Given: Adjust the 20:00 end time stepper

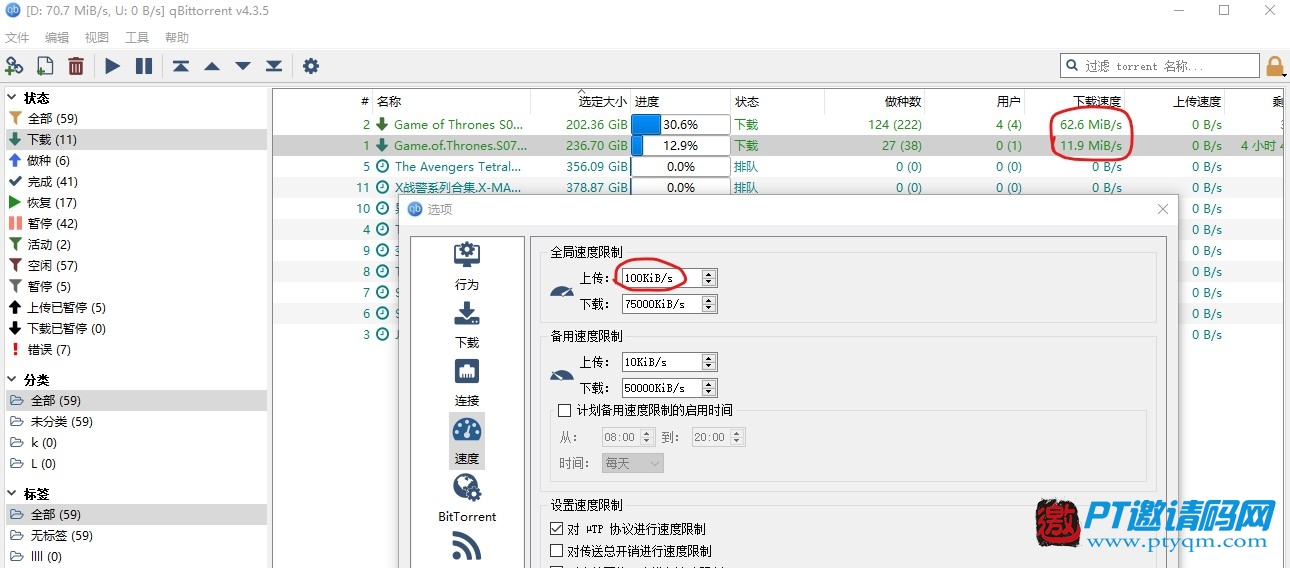Looking at the screenshot, I should tap(738, 437).
